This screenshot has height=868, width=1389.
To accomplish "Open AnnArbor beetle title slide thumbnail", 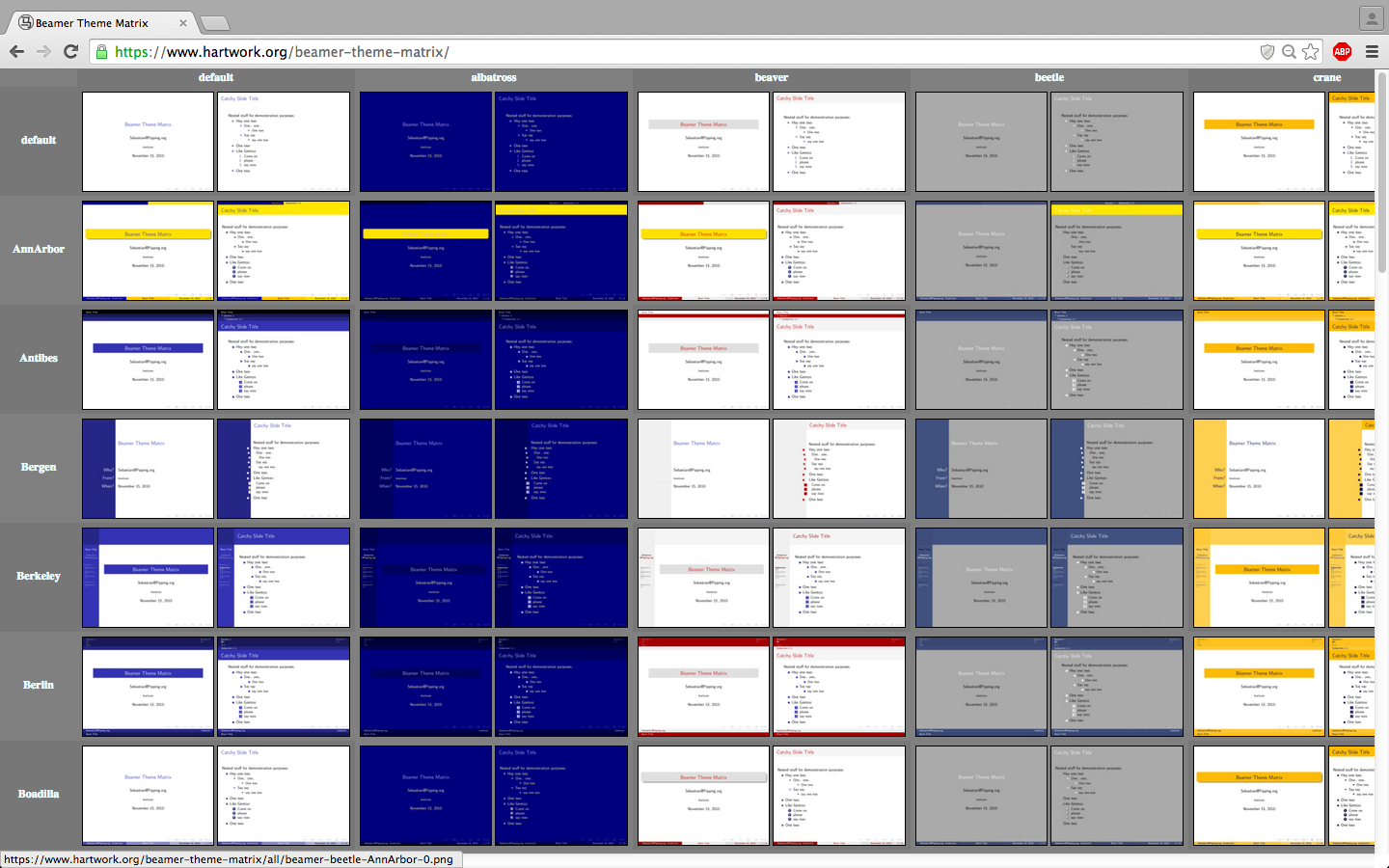I will point(981,251).
